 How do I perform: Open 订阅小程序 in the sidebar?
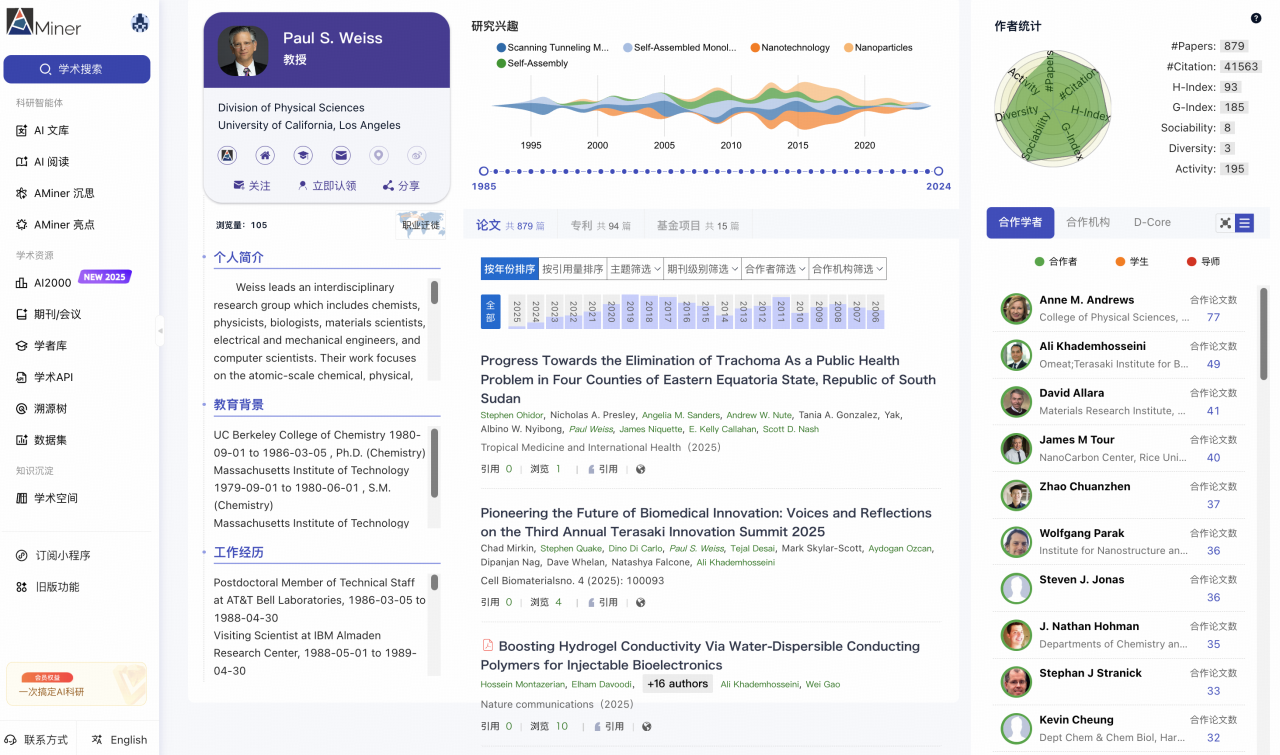coord(53,555)
